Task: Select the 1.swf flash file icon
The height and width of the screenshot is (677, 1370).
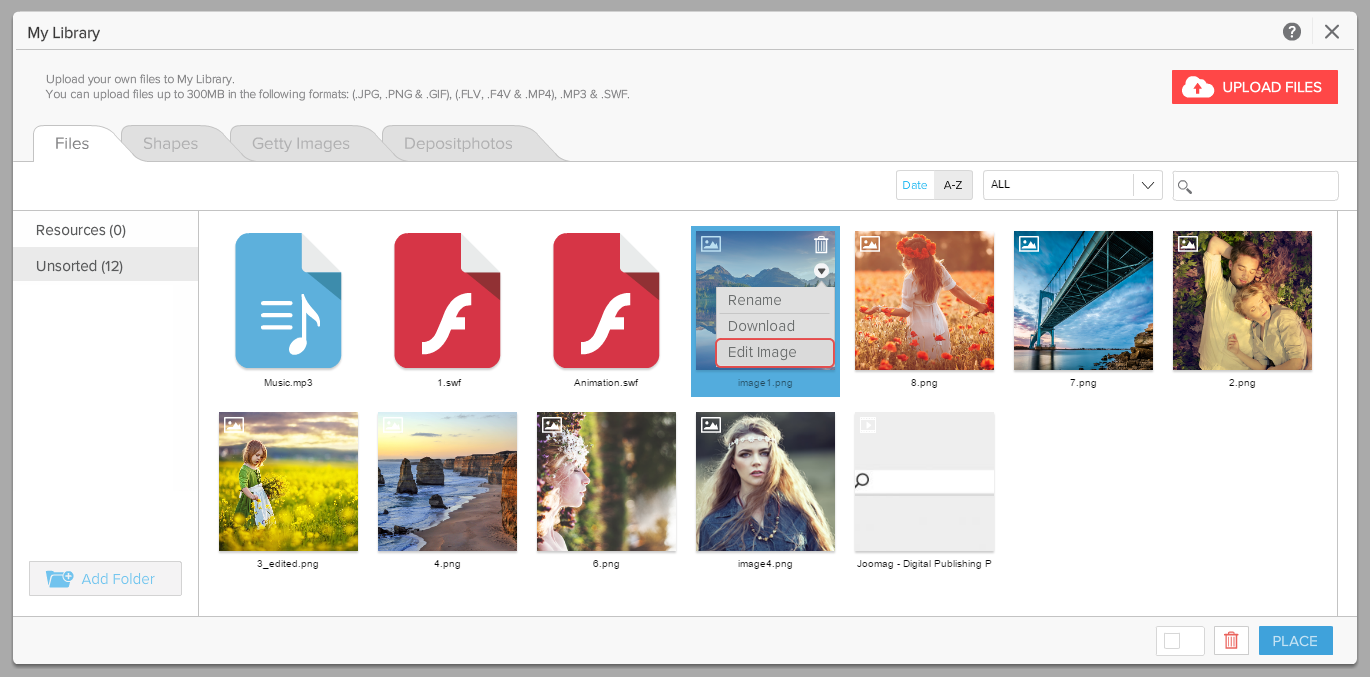Action: [x=447, y=300]
